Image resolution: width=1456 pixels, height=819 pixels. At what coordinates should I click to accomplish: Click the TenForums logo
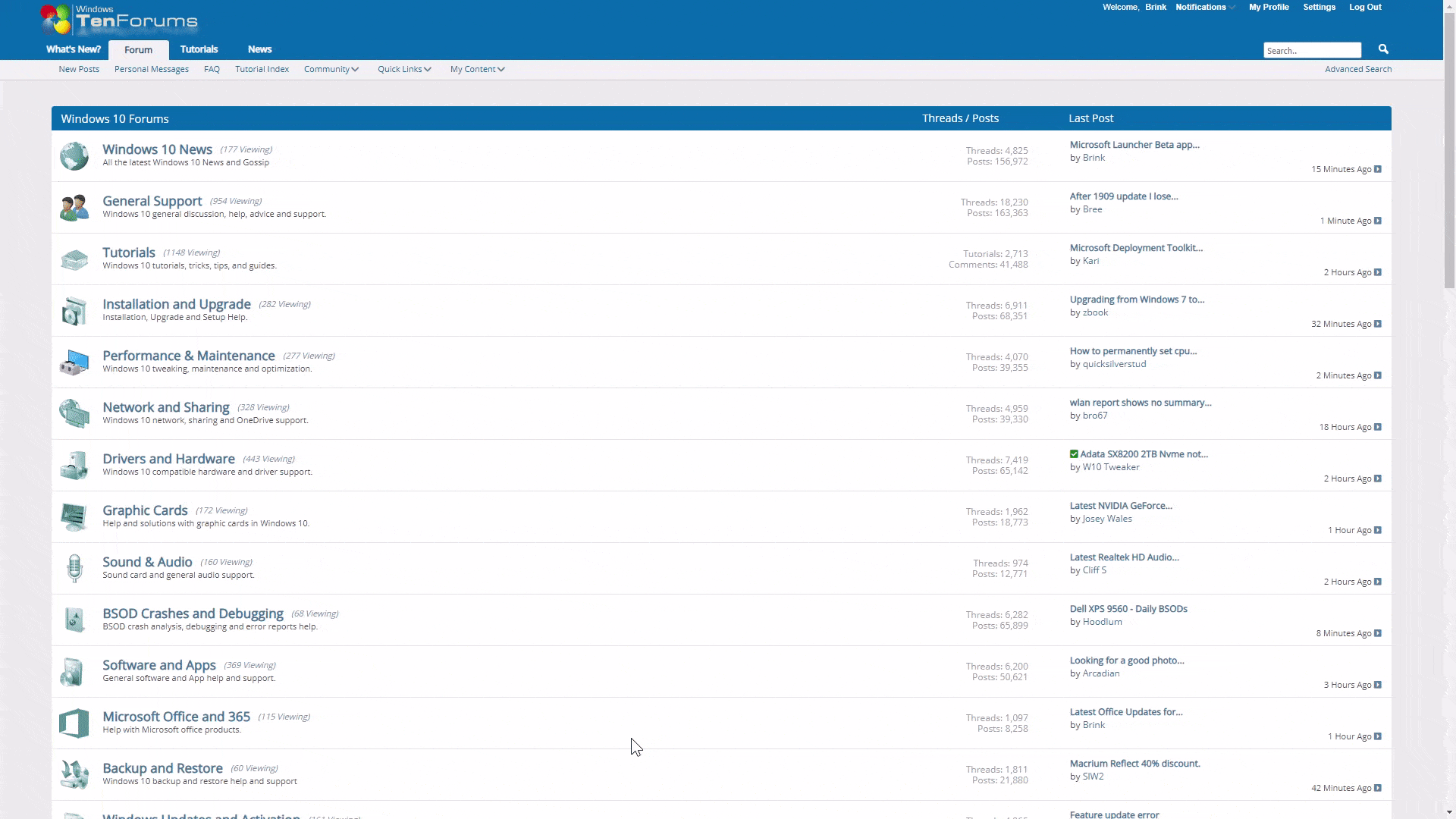click(x=119, y=20)
